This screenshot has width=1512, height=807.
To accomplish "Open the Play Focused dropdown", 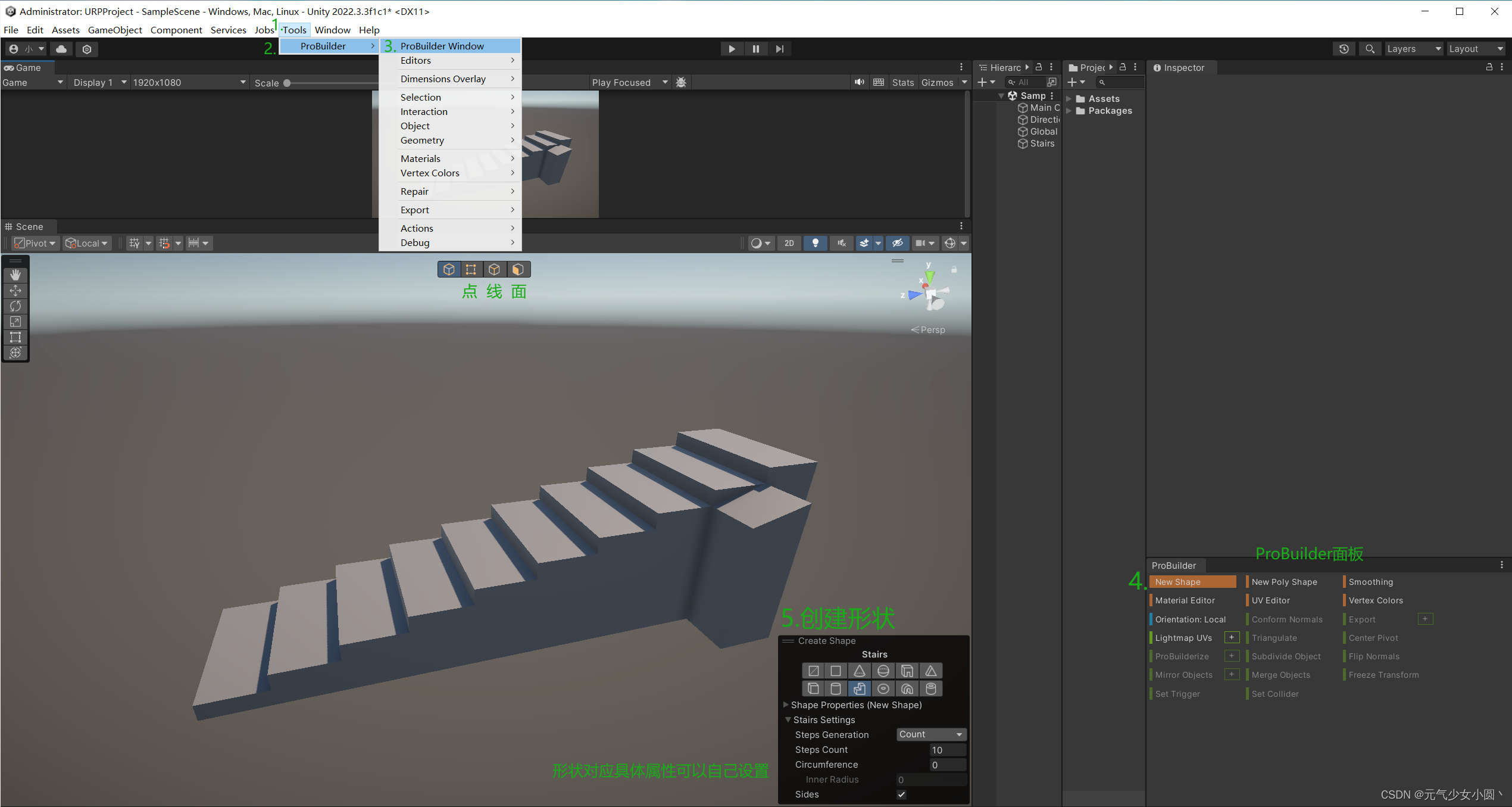I will pyautogui.click(x=629, y=83).
